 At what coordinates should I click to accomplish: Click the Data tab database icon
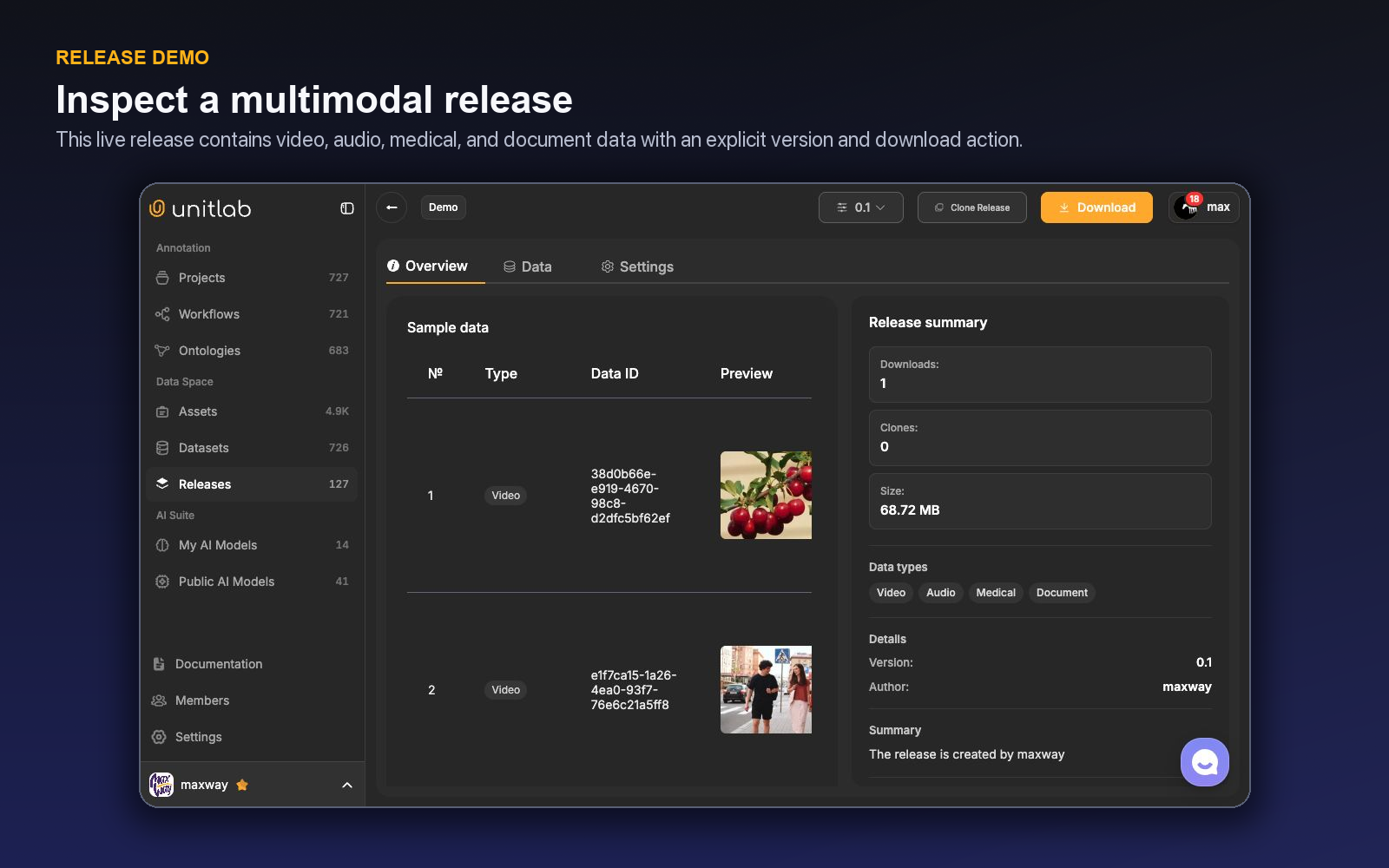point(510,266)
